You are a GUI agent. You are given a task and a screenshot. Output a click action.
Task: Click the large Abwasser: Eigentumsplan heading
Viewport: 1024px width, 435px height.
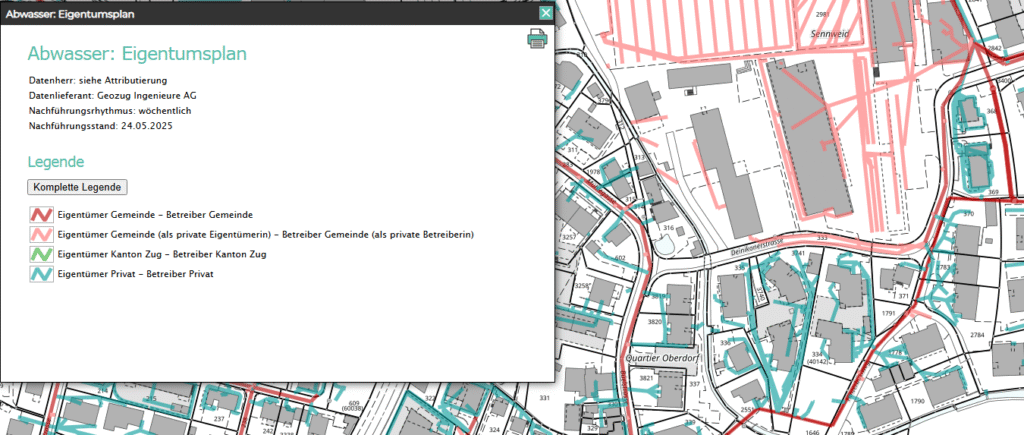[x=137, y=54]
